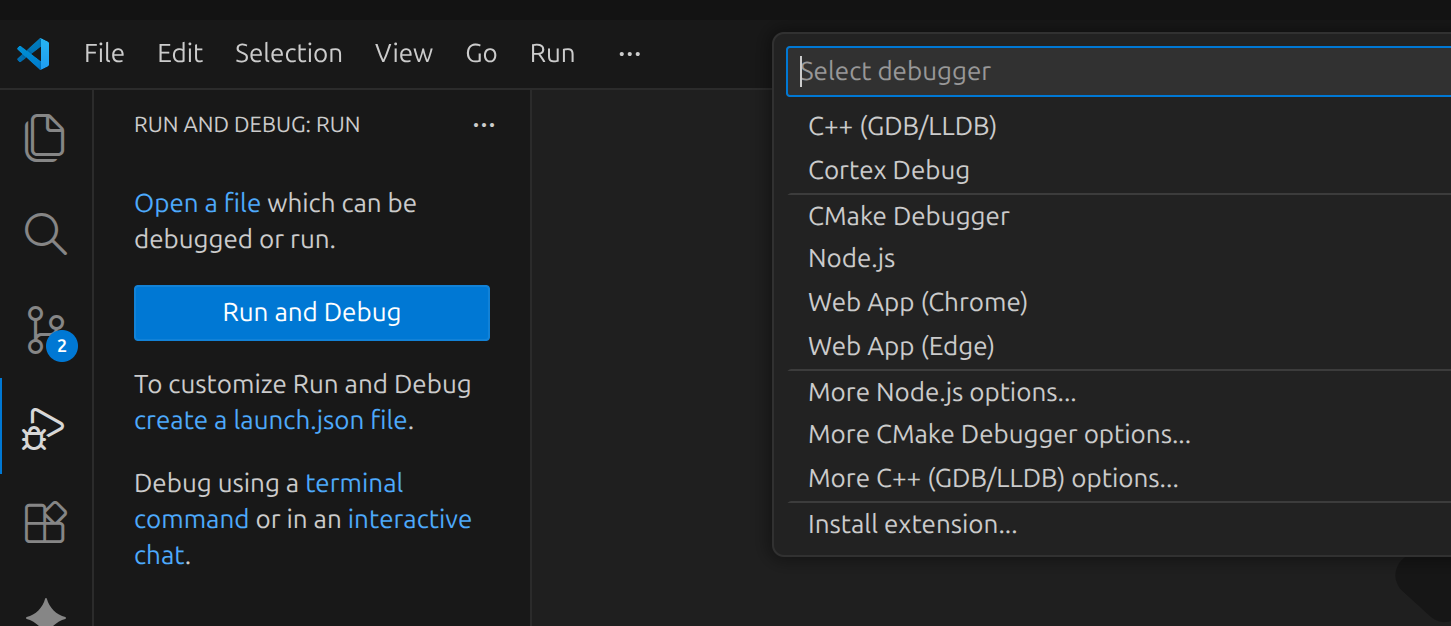Focus the Select debugger input field
This screenshot has height=626, width=1451.
[x=1118, y=71]
